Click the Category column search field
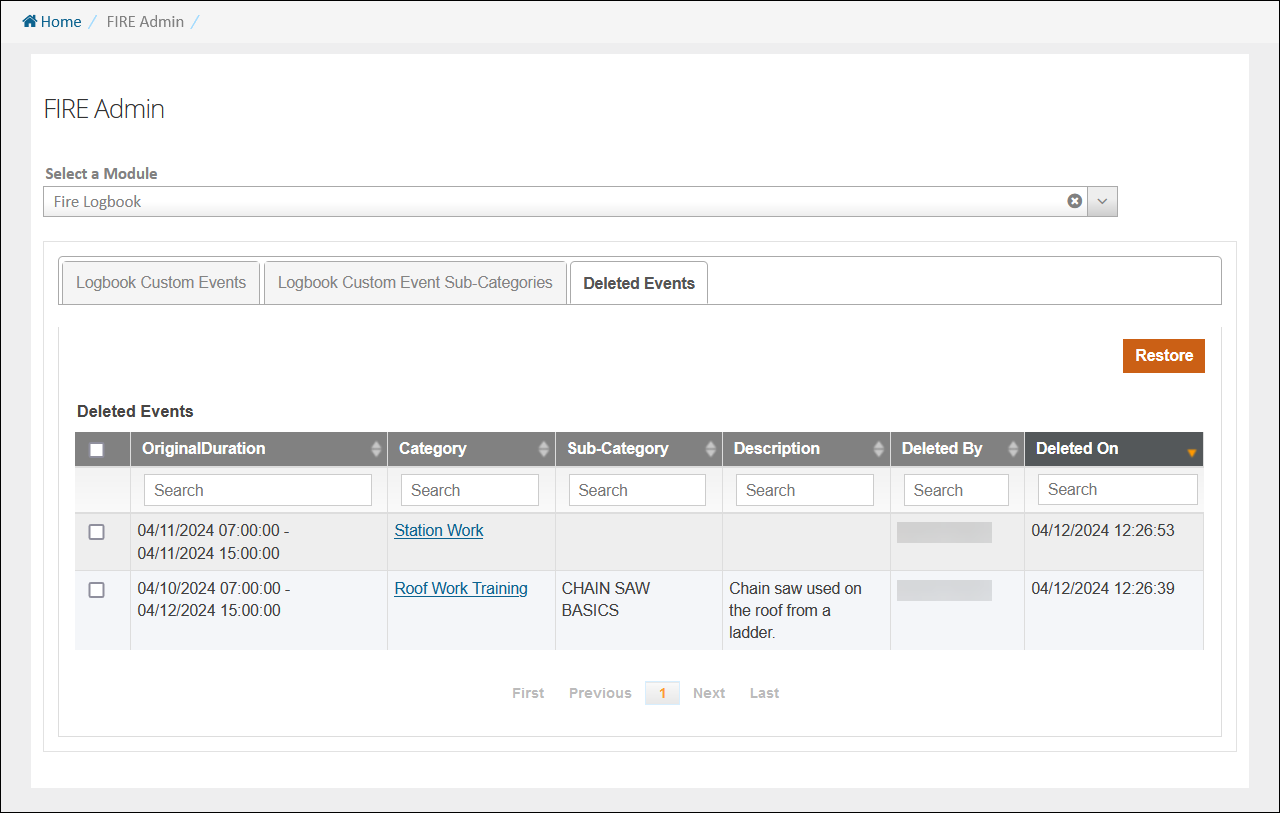The height and width of the screenshot is (813, 1280). point(469,490)
